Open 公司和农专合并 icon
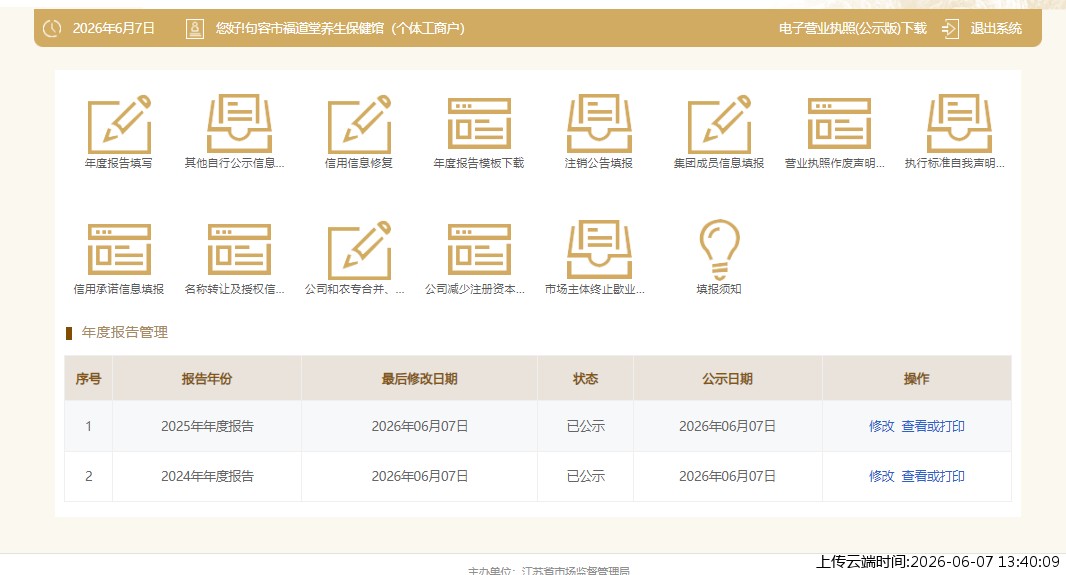This screenshot has height=575, width=1066. (359, 249)
